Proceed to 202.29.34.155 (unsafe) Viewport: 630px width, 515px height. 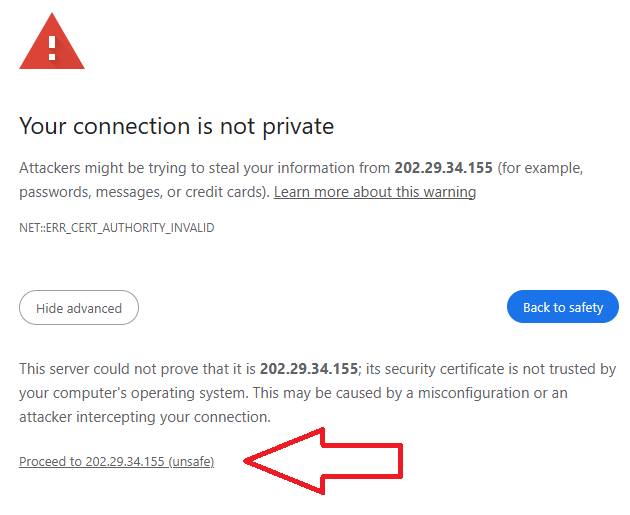[116, 461]
